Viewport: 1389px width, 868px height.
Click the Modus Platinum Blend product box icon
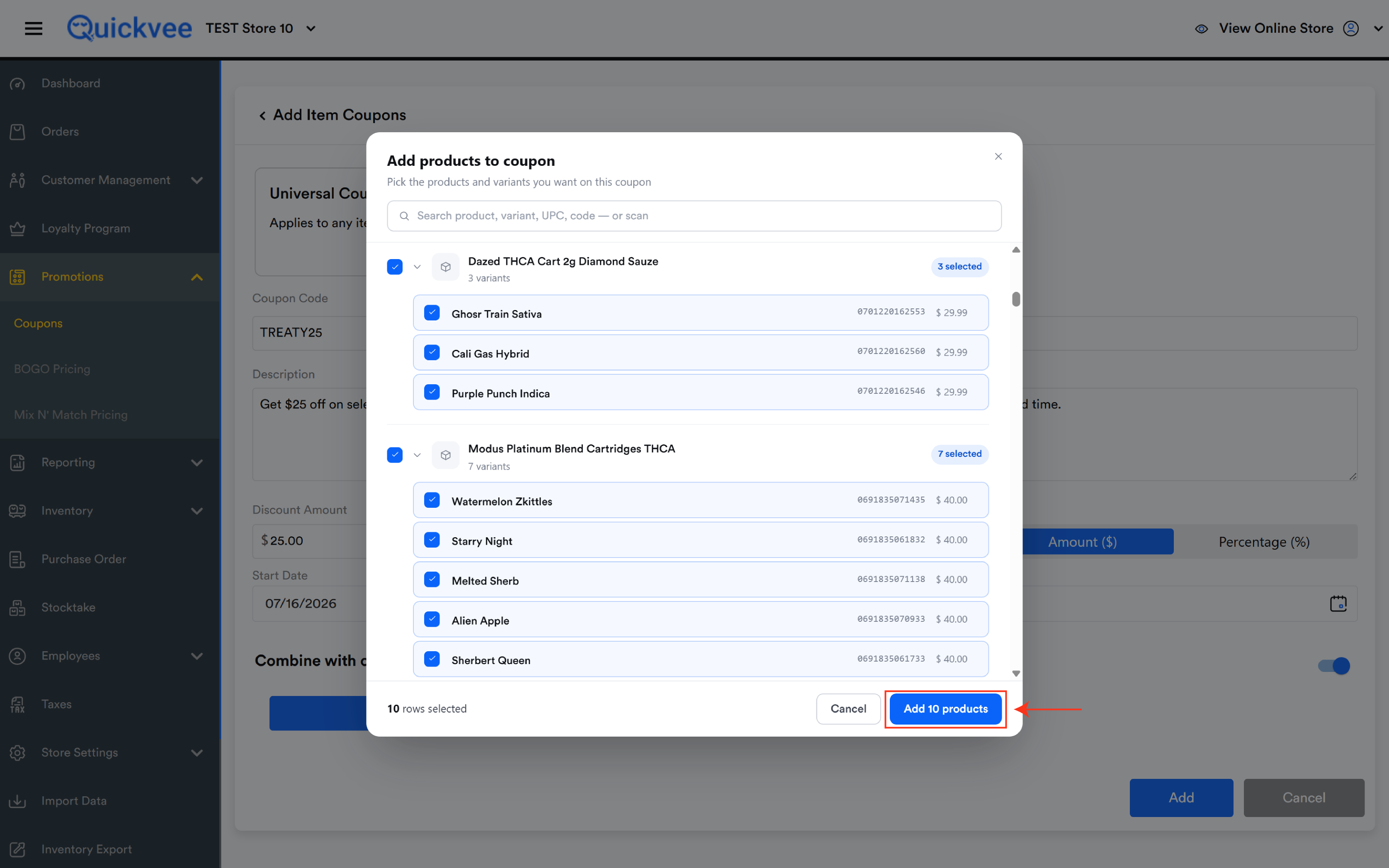[x=446, y=455]
